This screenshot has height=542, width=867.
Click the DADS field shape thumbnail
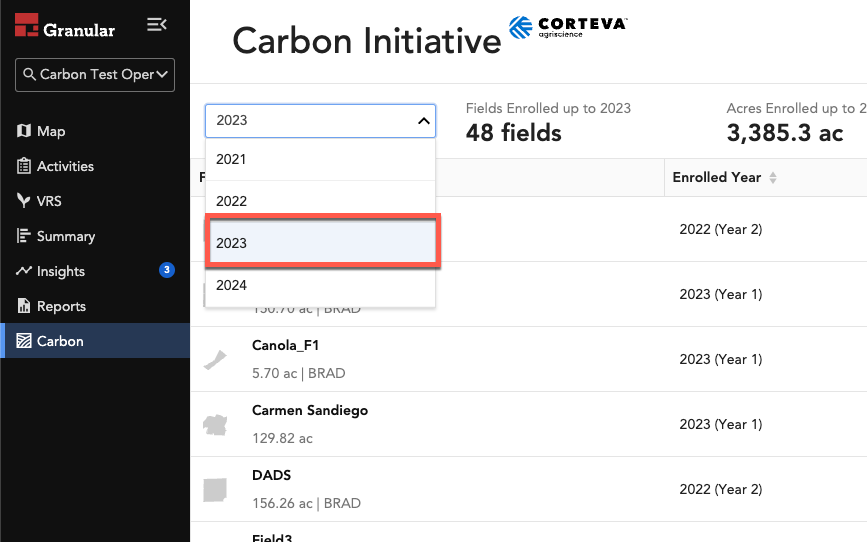215,490
